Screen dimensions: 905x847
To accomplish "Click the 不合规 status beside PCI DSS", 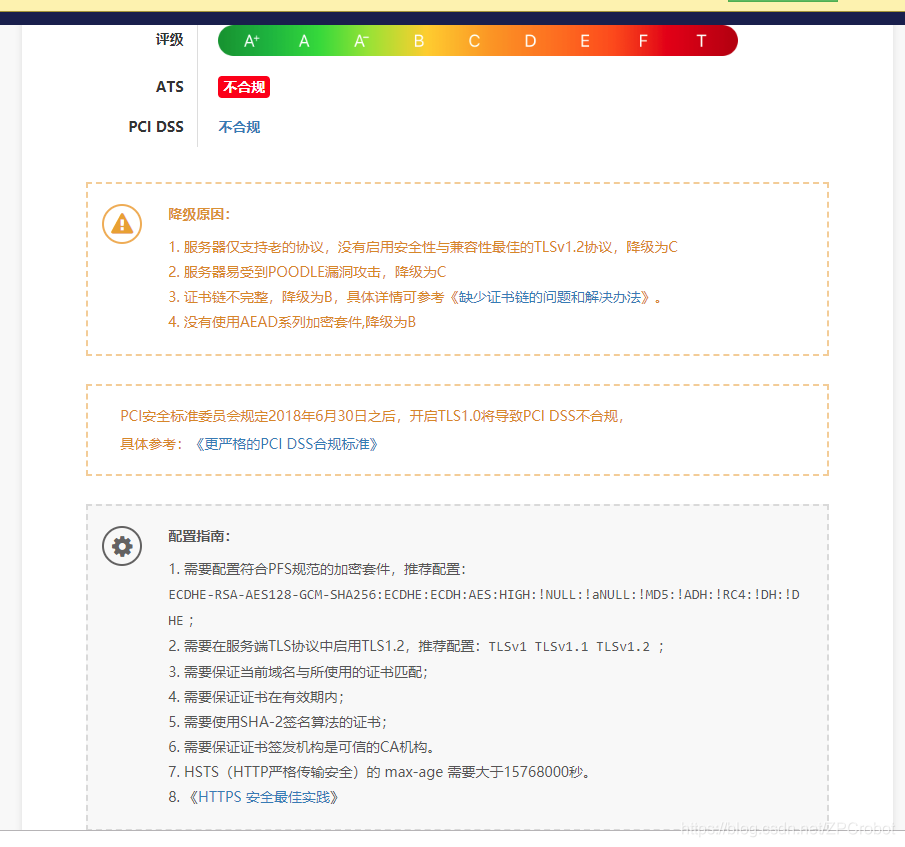I will click(238, 127).
